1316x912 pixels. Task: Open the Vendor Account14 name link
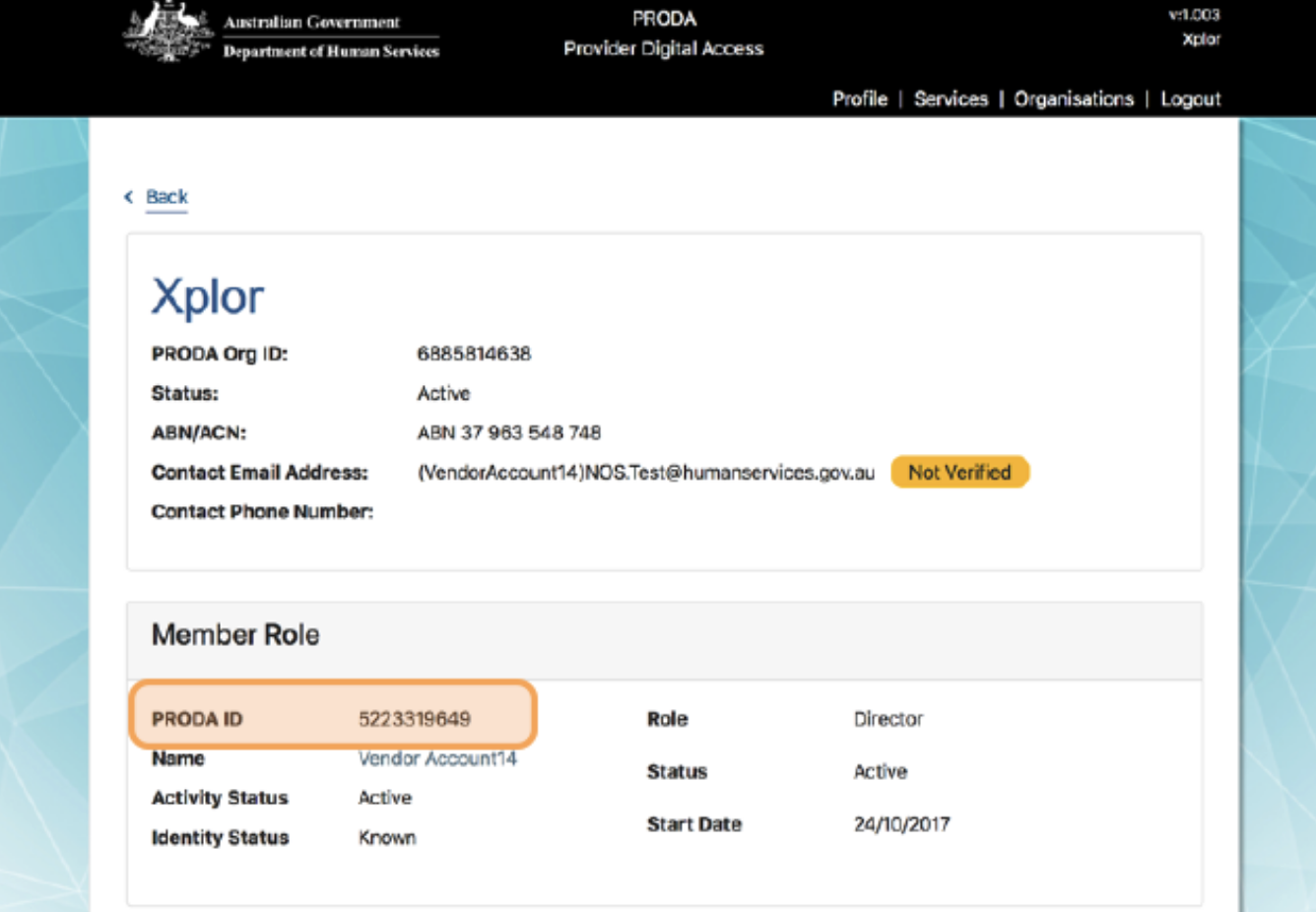pyautogui.click(x=436, y=758)
